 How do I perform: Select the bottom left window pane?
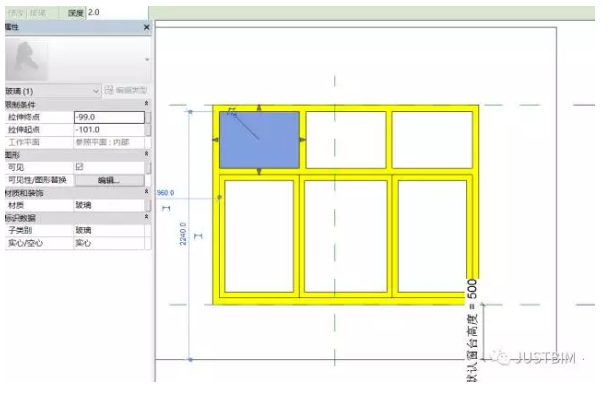coord(259,236)
